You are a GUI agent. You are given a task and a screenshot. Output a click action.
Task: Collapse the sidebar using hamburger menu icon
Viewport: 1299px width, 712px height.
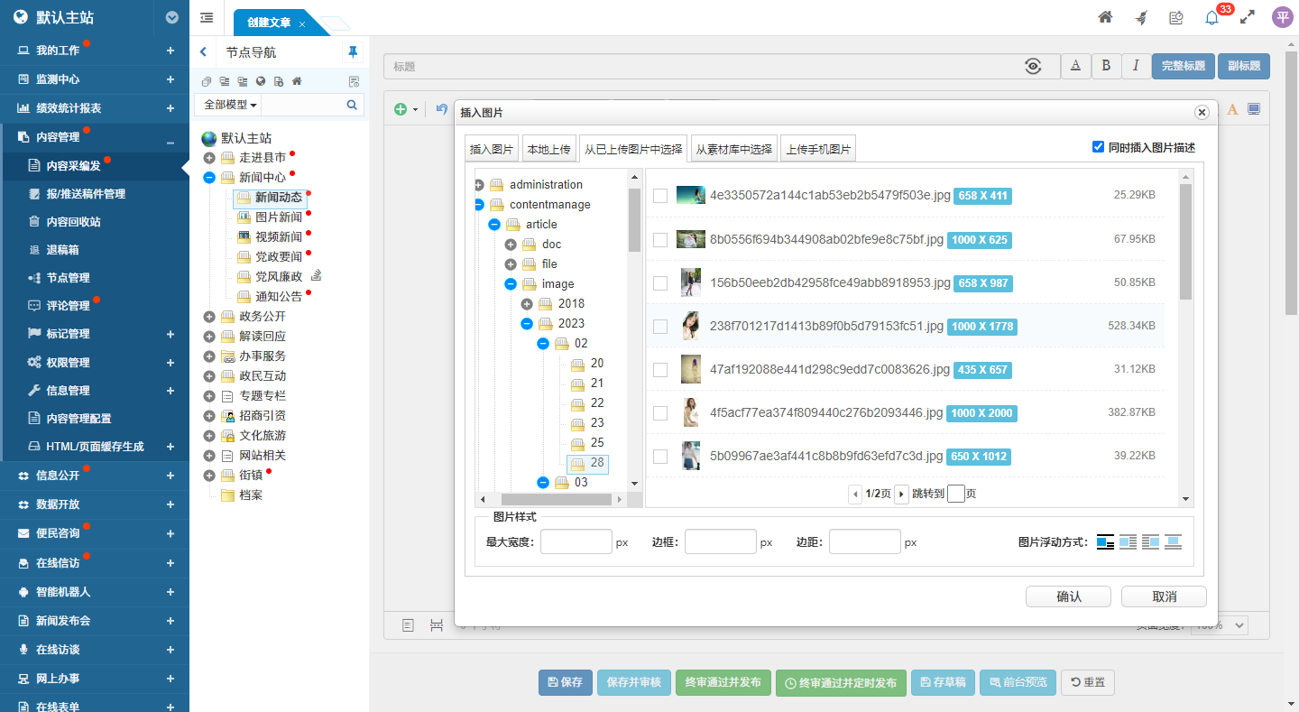tap(207, 18)
